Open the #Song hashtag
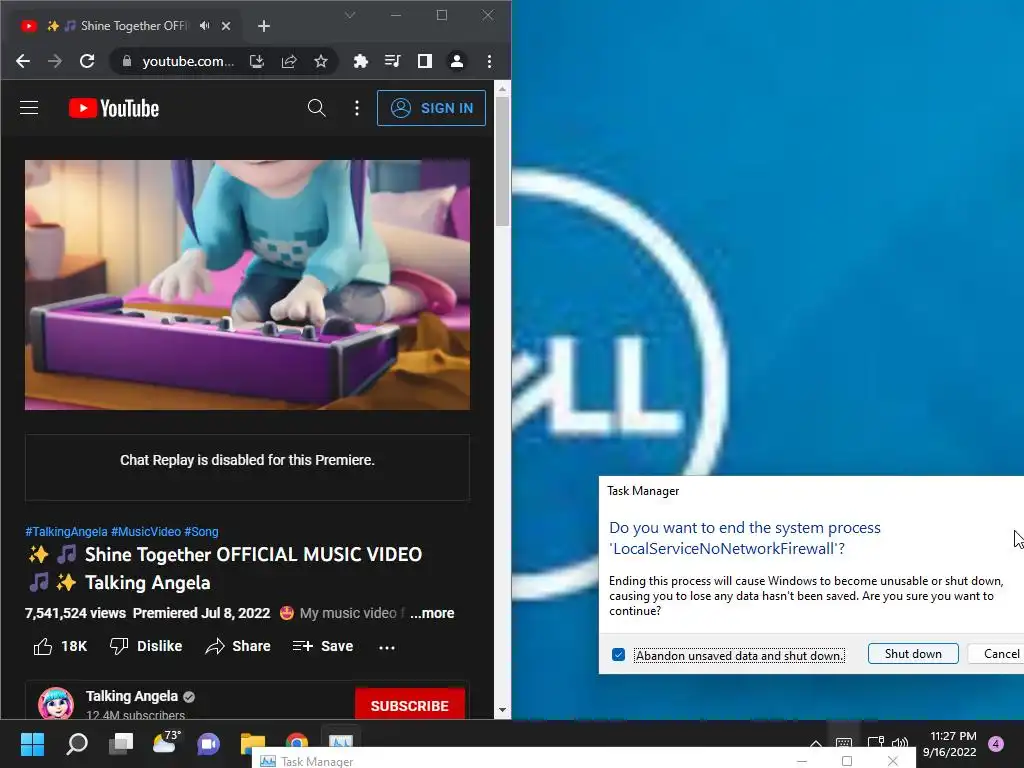The image size is (1024, 768). coord(201,532)
